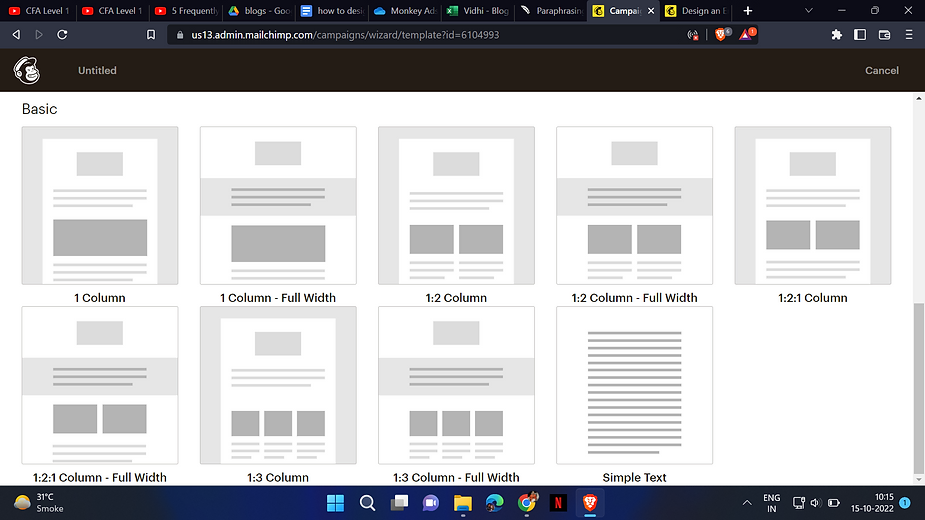Open the Brave Wallet icon
The width and height of the screenshot is (925, 520).
pos(884,34)
